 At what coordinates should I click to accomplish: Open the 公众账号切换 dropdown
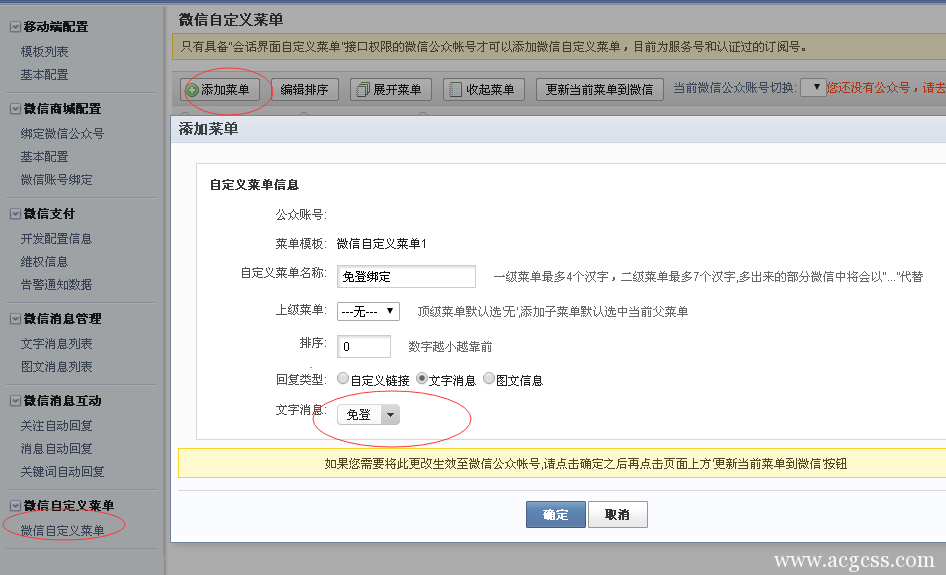coord(813,87)
